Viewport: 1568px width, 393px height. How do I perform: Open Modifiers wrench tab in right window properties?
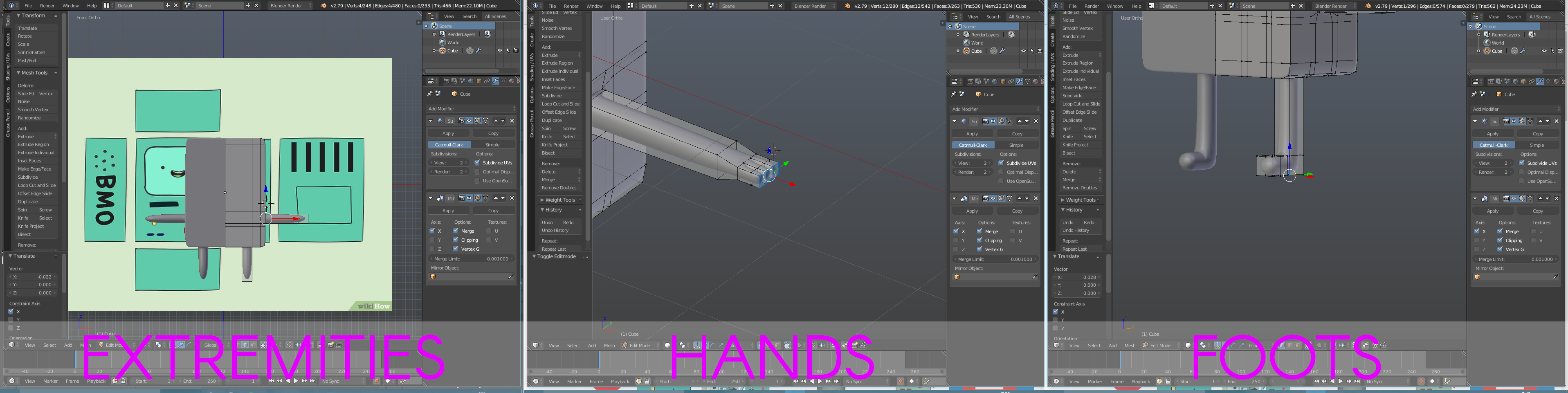pos(1540,81)
